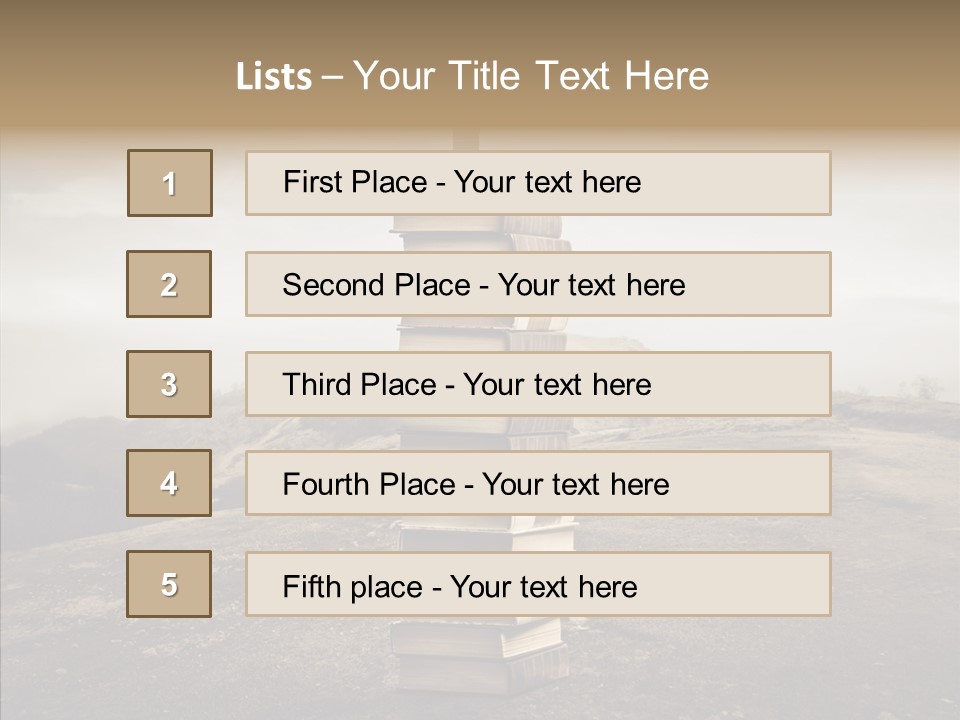Click the words 'Second Place - Your text here'
The width and height of the screenshot is (960, 720).
(x=484, y=285)
